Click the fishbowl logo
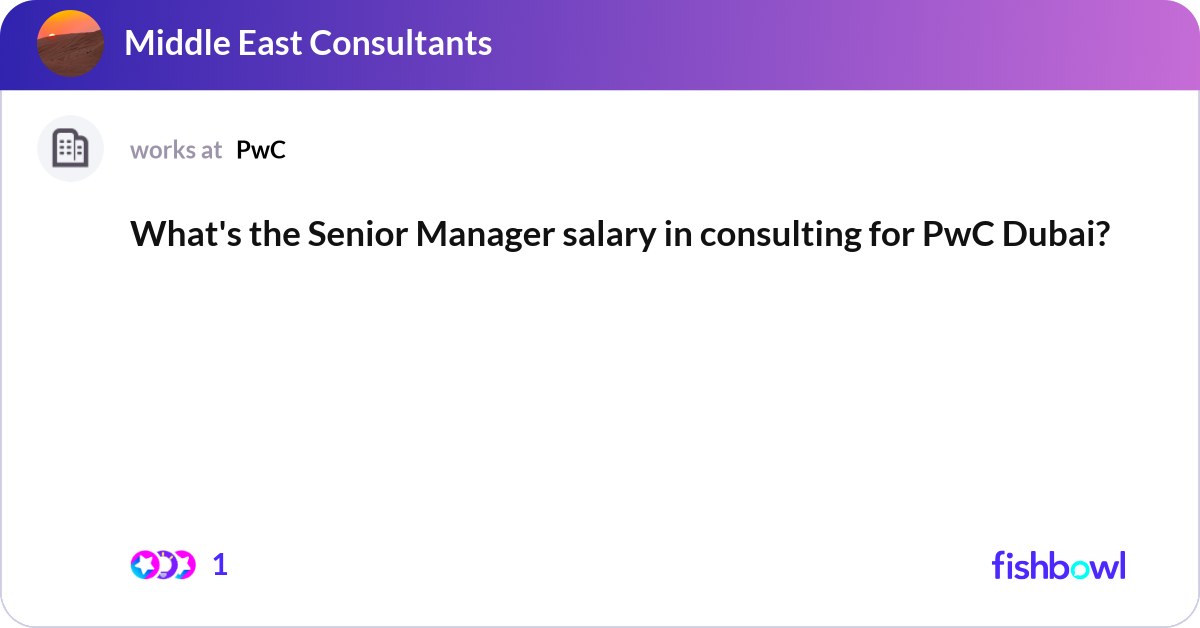Image resolution: width=1200 pixels, height=628 pixels. pyautogui.click(x=1058, y=565)
